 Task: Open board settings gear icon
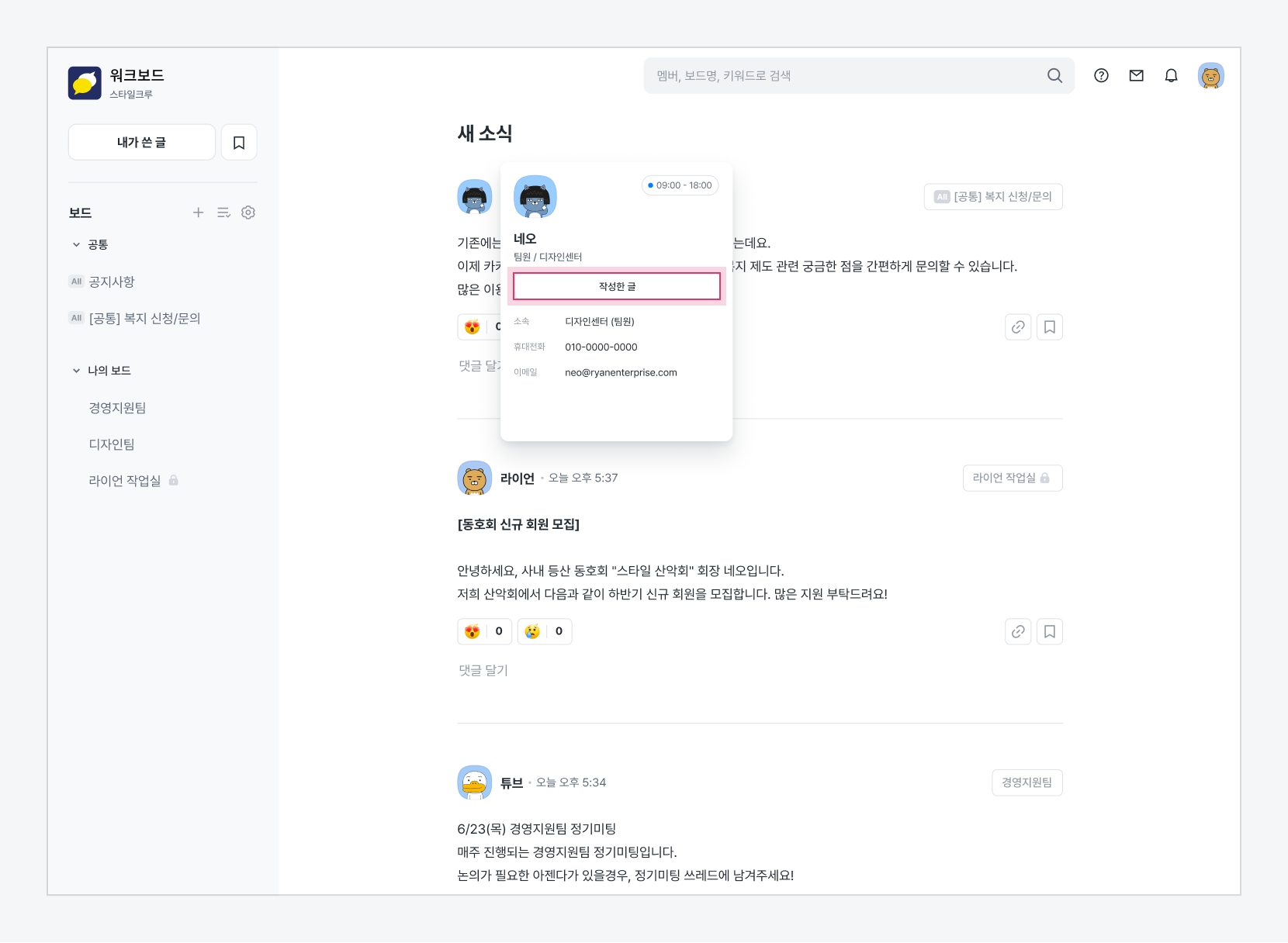(x=248, y=212)
